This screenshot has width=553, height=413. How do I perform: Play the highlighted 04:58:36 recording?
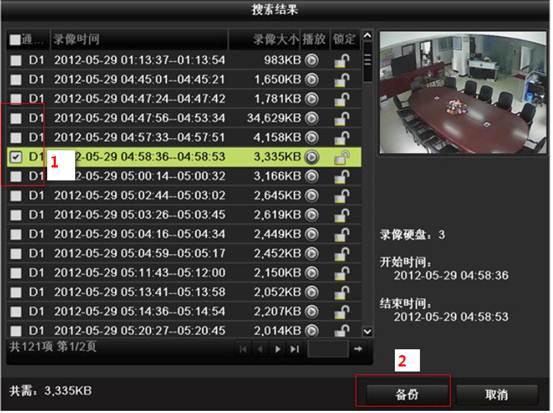[313, 157]
